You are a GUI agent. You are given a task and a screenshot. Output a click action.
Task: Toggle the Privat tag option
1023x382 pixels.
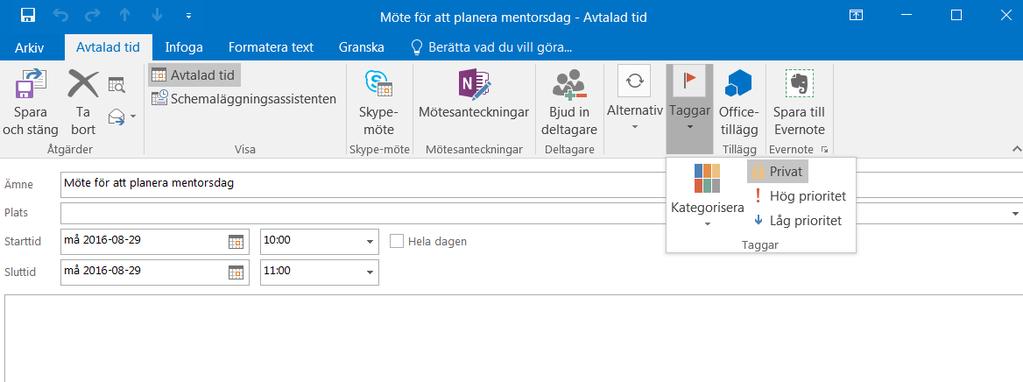point(778,172)
